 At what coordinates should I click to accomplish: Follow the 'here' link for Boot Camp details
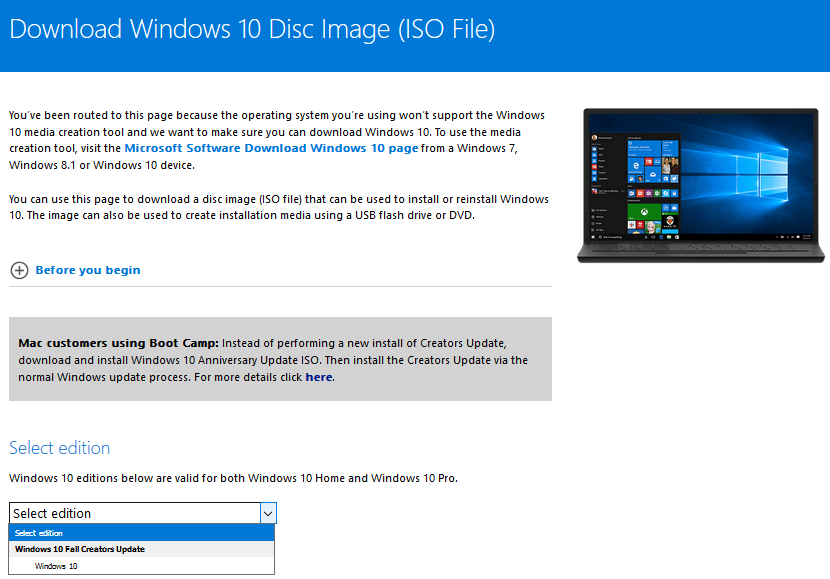319,377
